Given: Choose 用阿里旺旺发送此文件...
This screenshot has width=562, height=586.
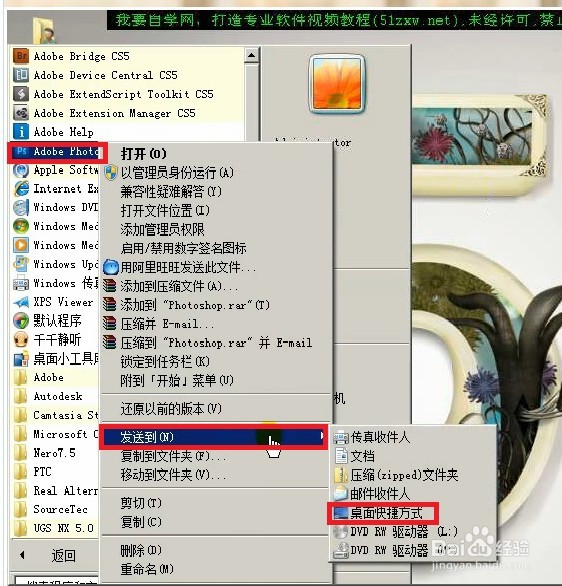Looking at the screenshot, I should tap(188, 267).
